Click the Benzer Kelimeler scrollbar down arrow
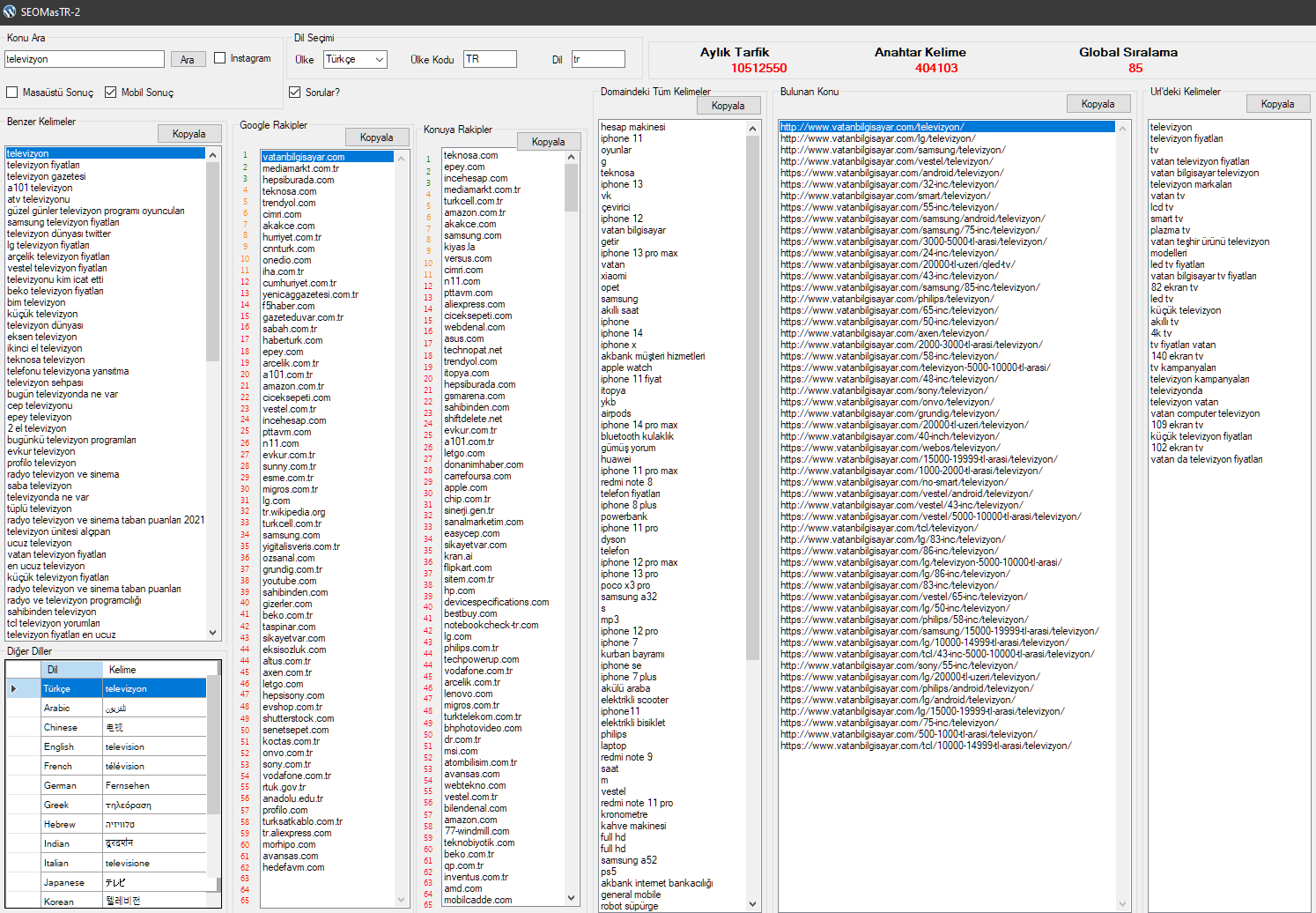Screen dimensions: 1316x913 pyautogui.click(x=212, y=633)
